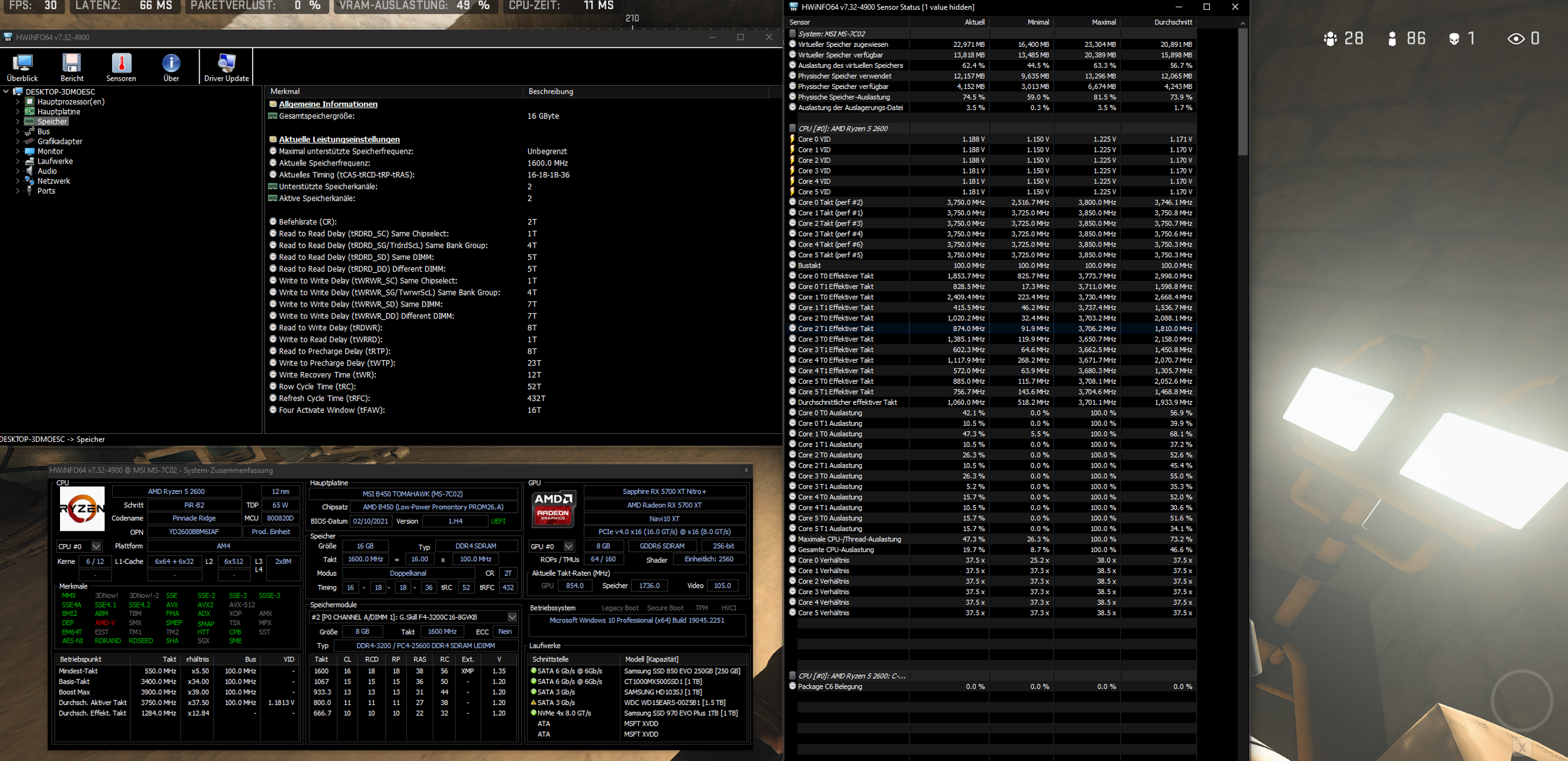Viewport: 1568px width, 761px height.
Task: Open the Speichermodule G.Skill module dropdown
Action: point(512,617)
